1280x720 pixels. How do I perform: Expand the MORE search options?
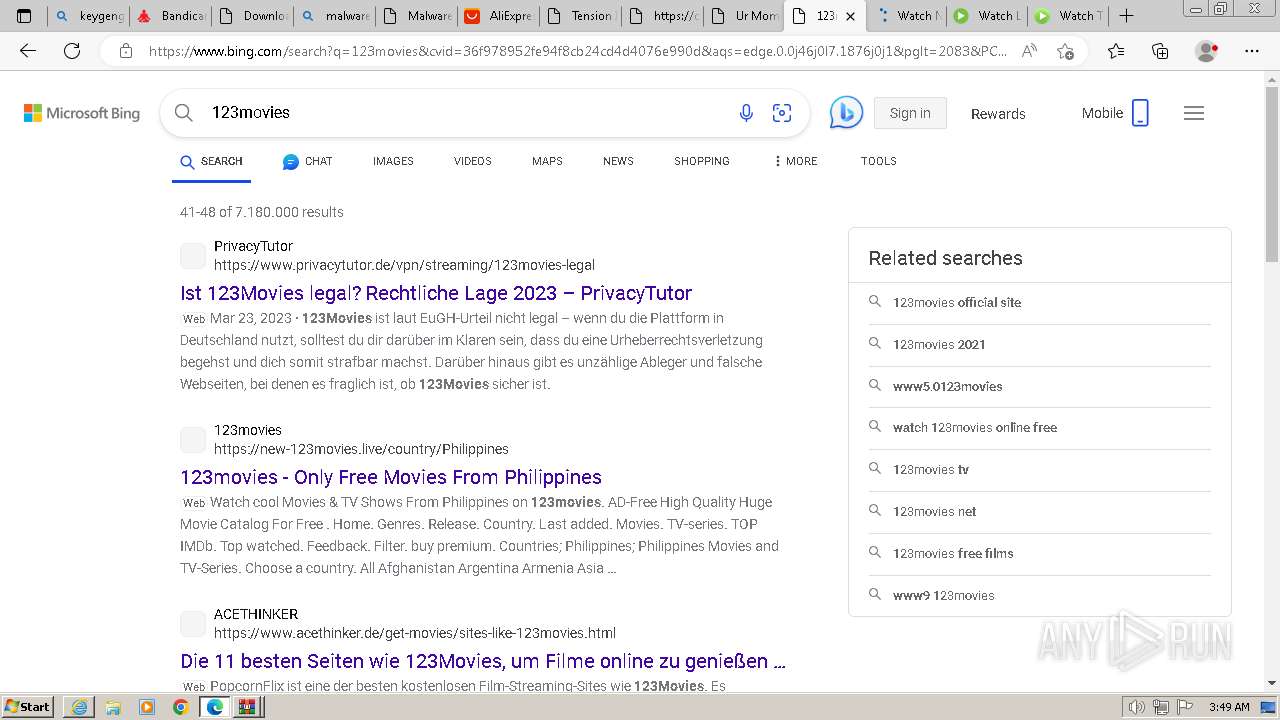pos(796,161)
